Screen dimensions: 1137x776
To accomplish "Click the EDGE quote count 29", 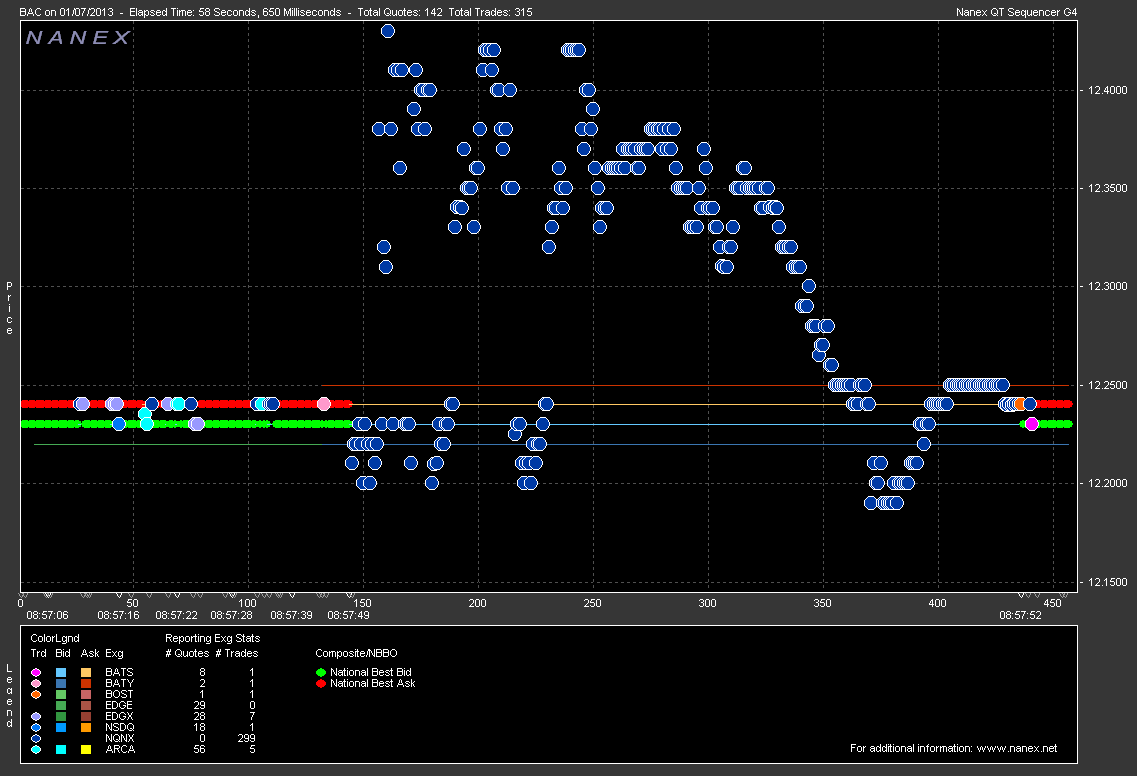I will pos(199,705).
